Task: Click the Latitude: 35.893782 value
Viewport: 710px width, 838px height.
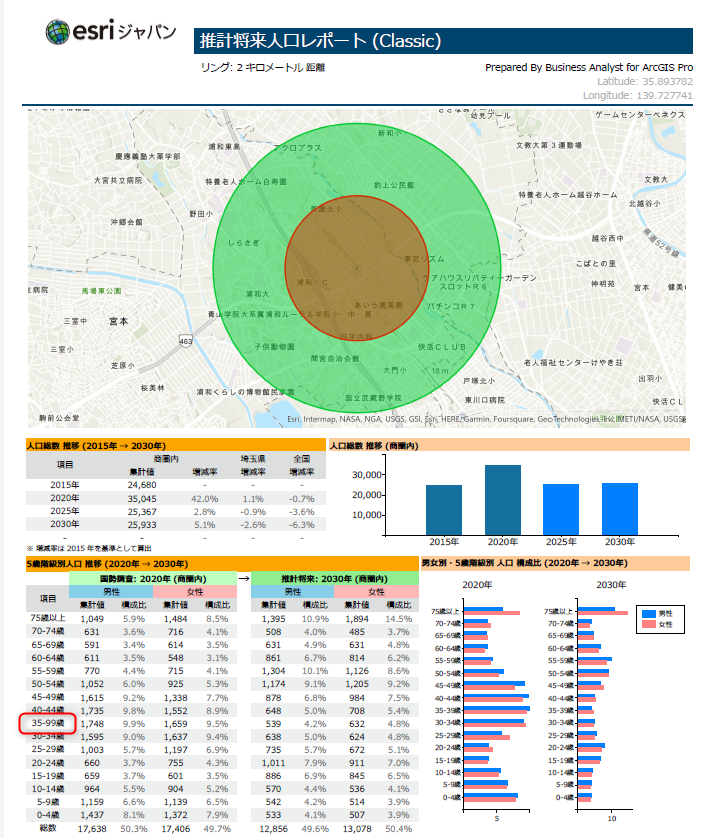Action: [645, 81]
